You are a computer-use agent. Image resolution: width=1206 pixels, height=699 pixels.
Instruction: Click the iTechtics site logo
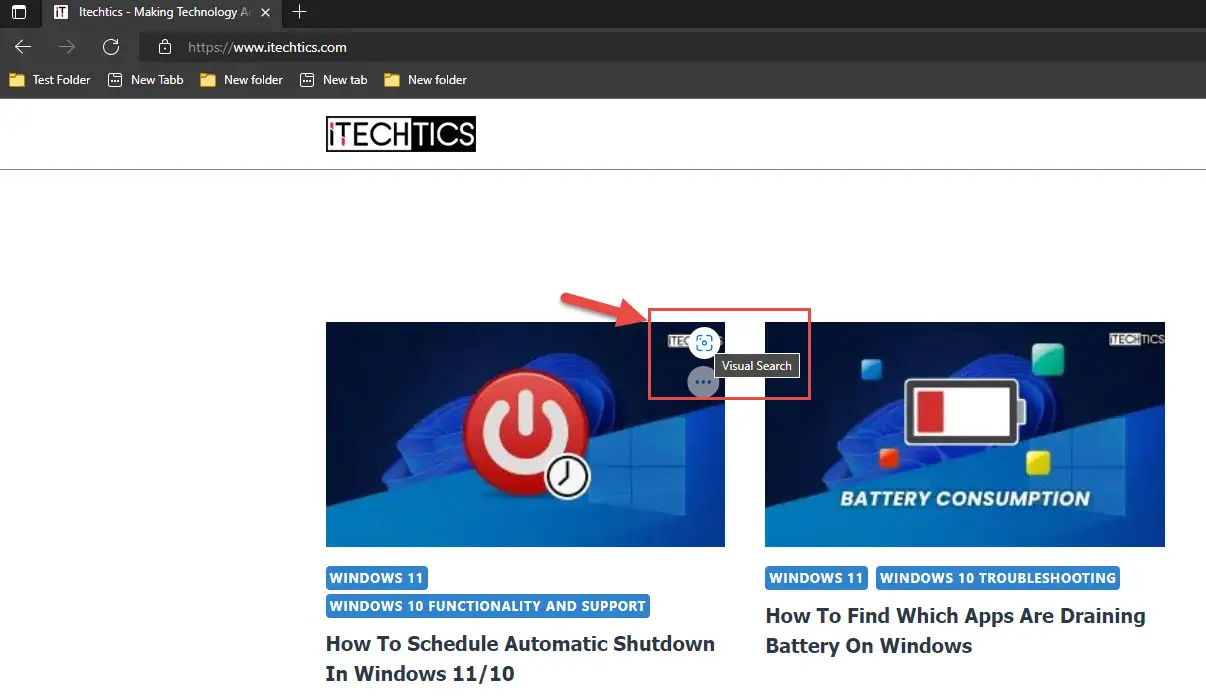401,134
